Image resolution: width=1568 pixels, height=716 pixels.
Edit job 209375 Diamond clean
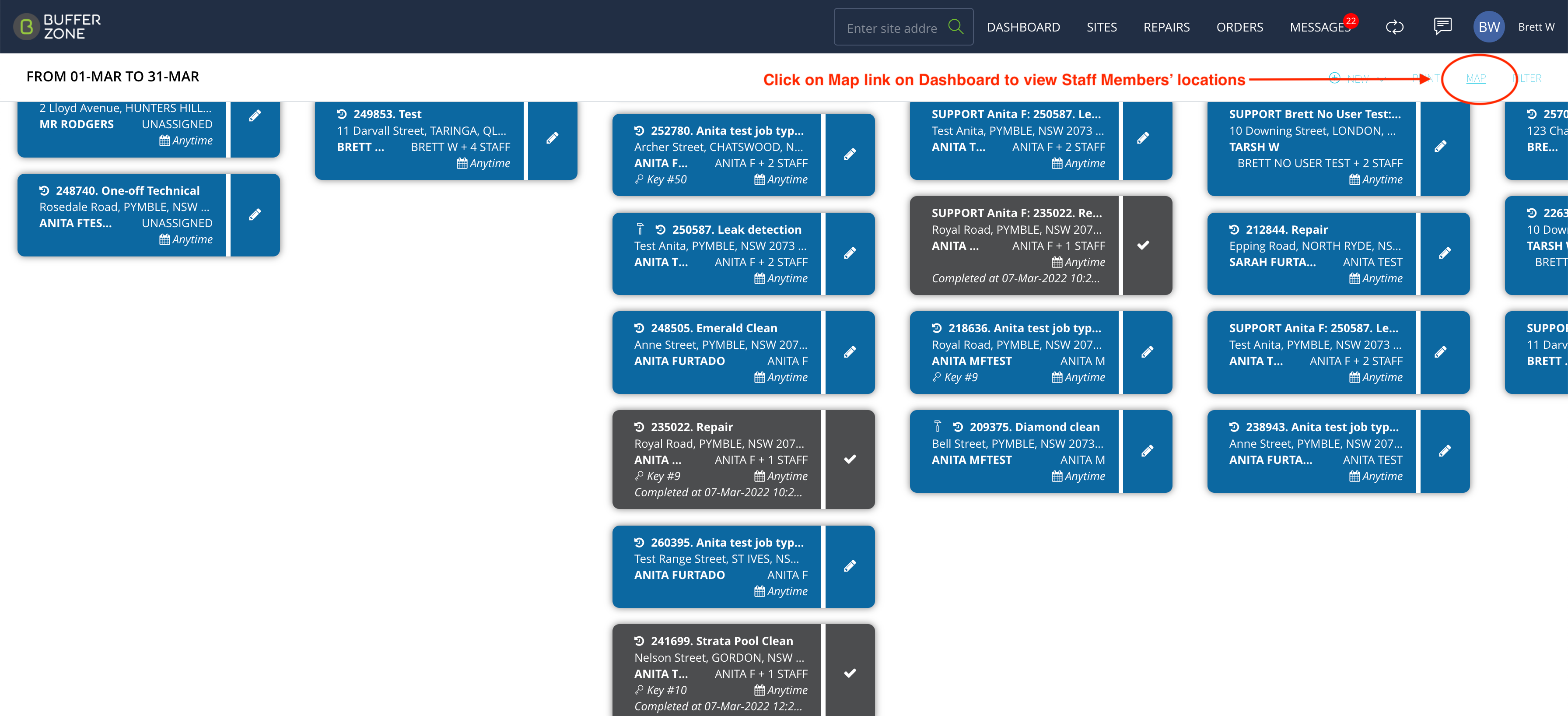coord(1147,451)
